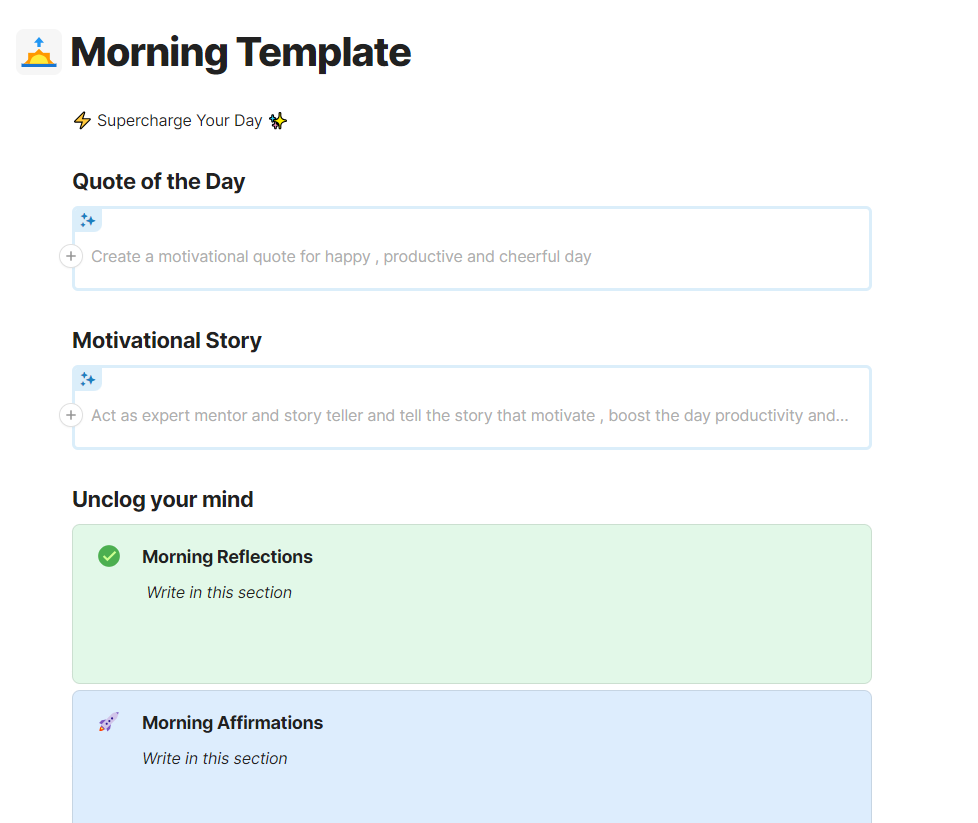The image size is (978, 823).
Task: Click the AI sparkle icon on Motivational Story block
Action: click(x=88, y=378)
